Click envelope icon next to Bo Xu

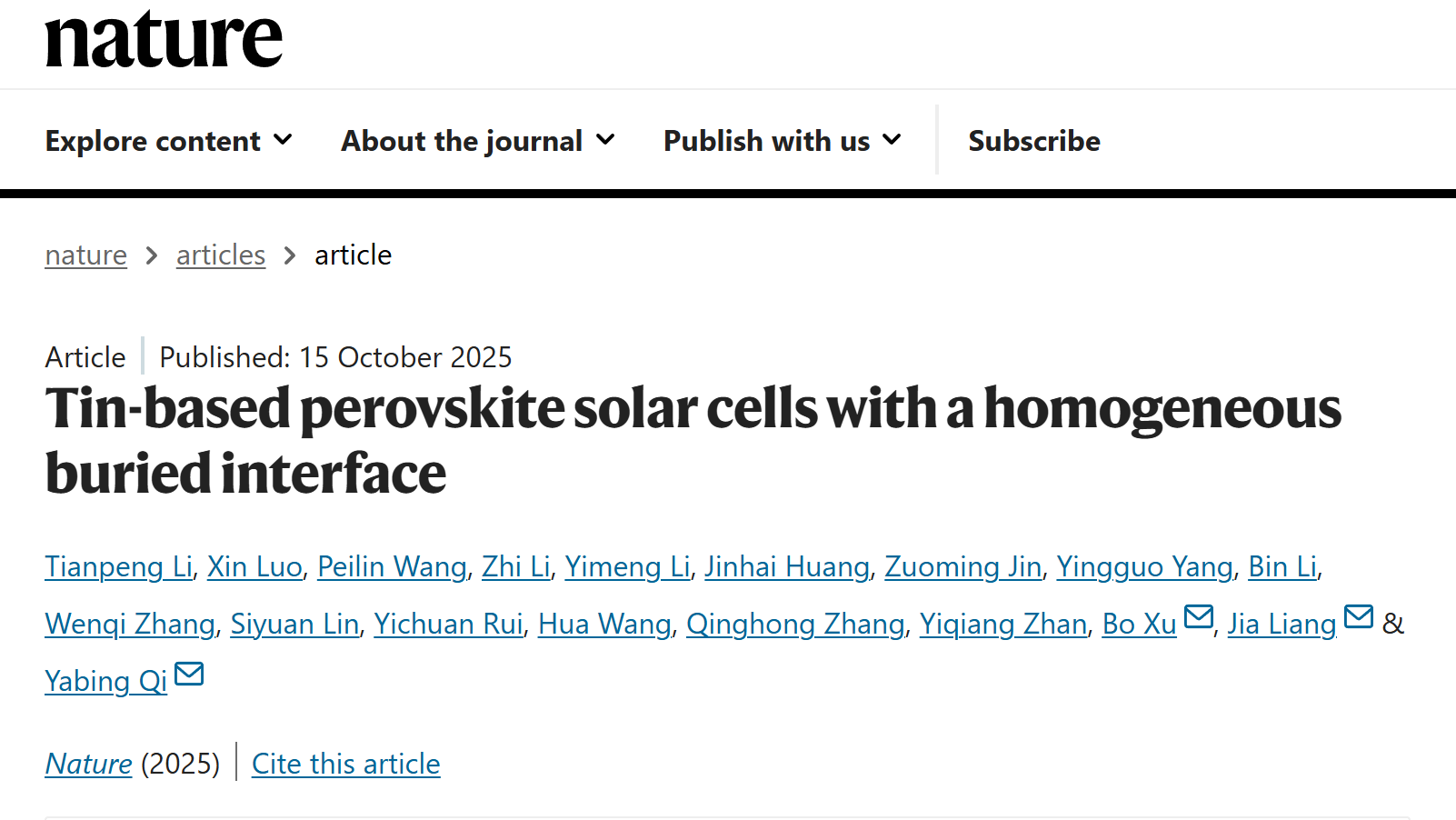(x=1199, y=617)
